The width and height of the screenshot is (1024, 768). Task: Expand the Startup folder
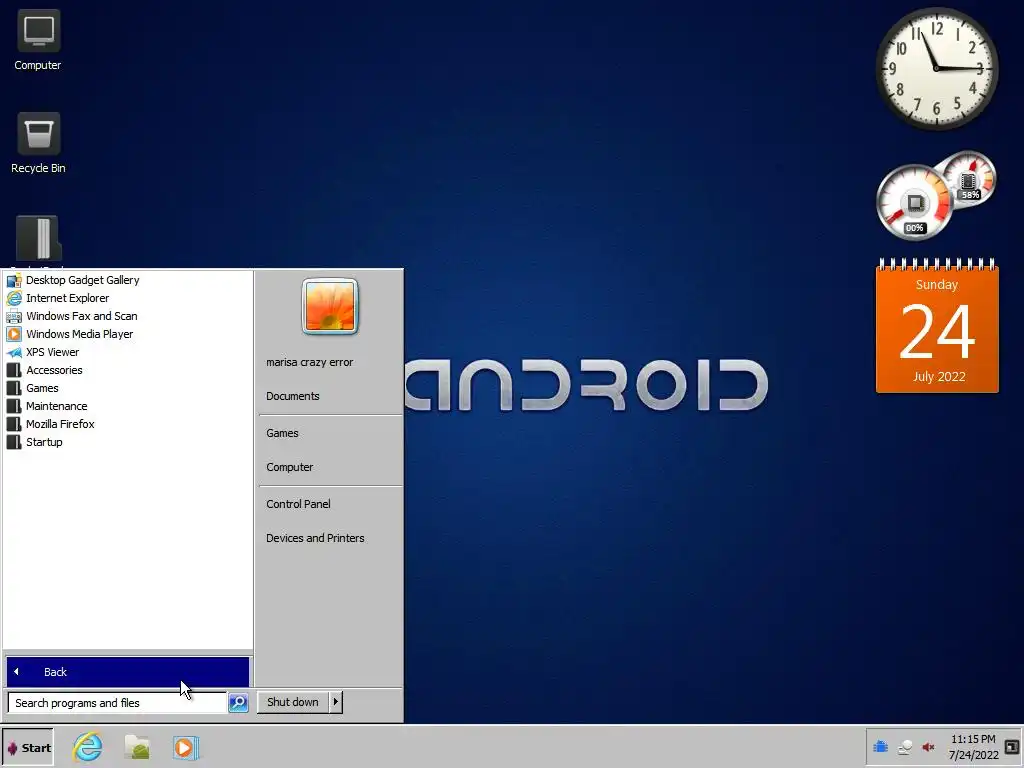[x=44, y=442]
